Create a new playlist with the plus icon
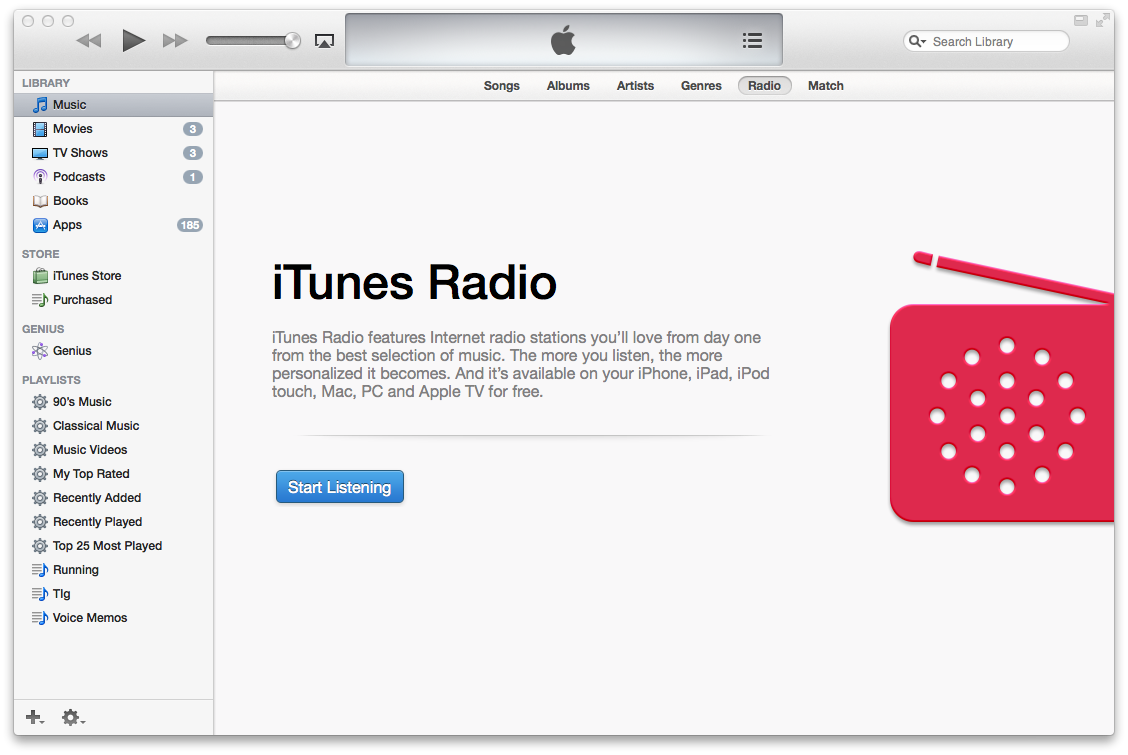Screen dimensions: 1128x755 tap(33, 717)
